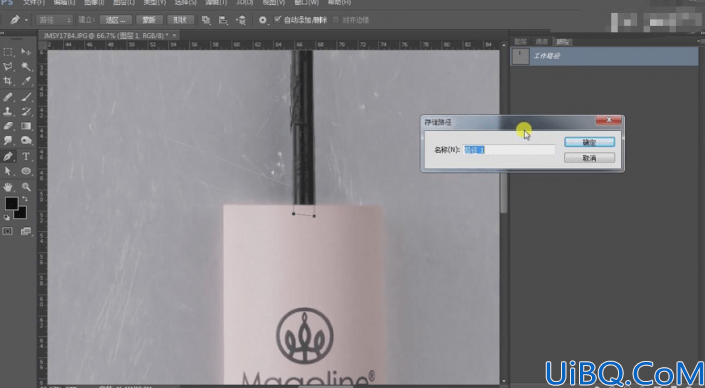Image resolution: width=705 pixels, height=388 pixels.
Task: Select the Clone Stamp tool
Action: [8, 111]
